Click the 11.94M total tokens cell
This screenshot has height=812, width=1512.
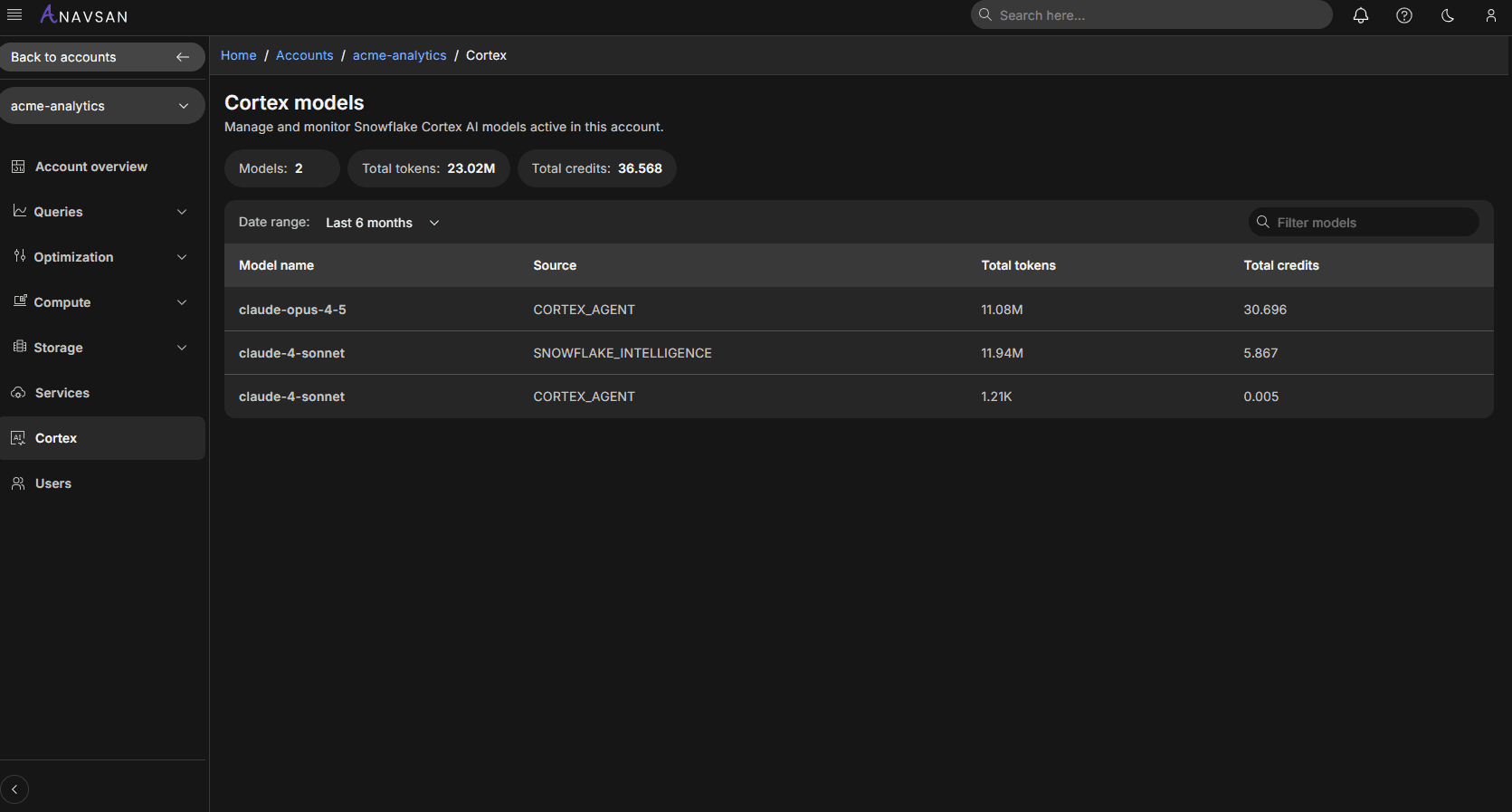point(1002,353)
